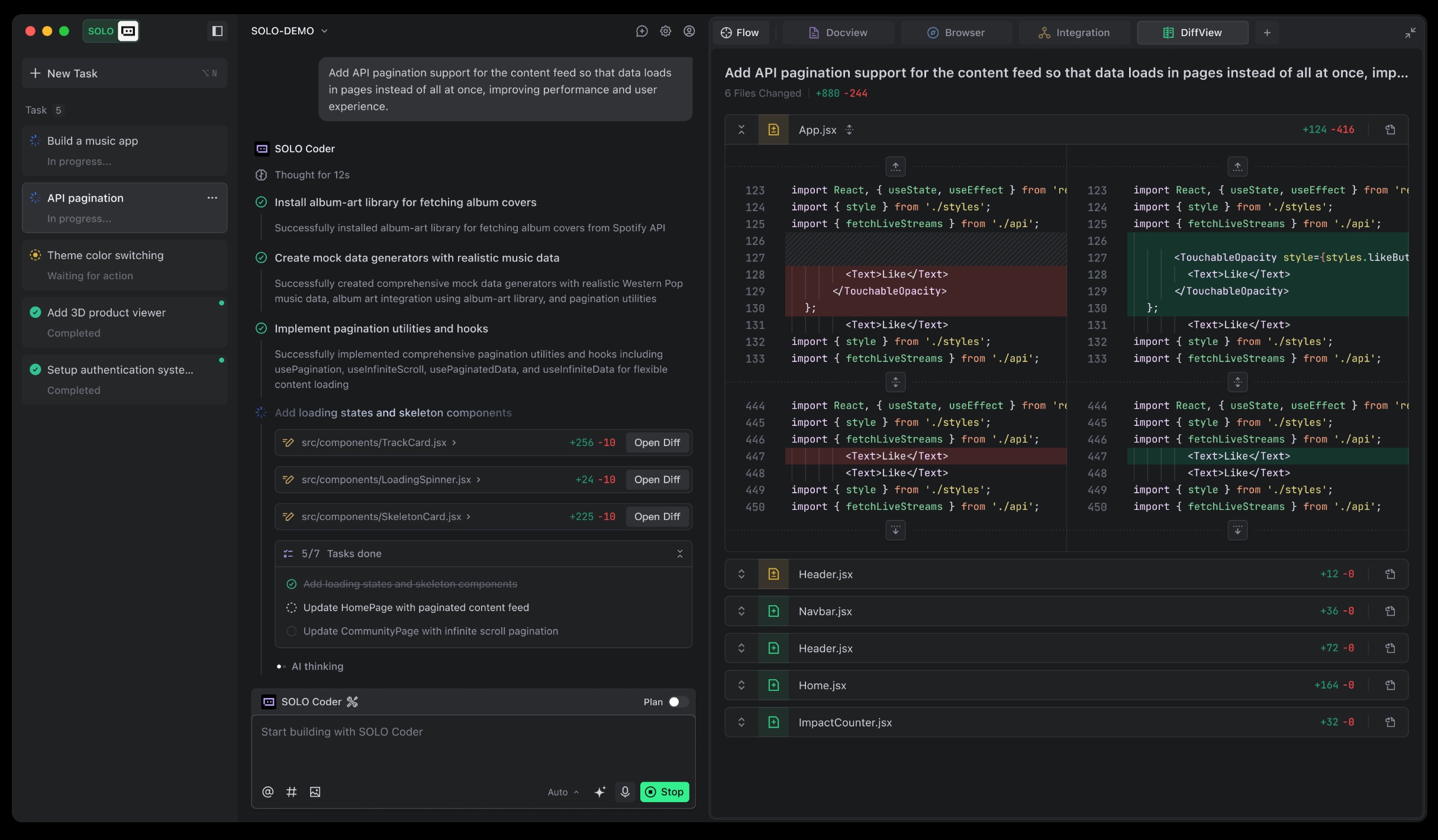
Task: Open Diff for TrackCard.jsx
Action: (x=657, y=442)
